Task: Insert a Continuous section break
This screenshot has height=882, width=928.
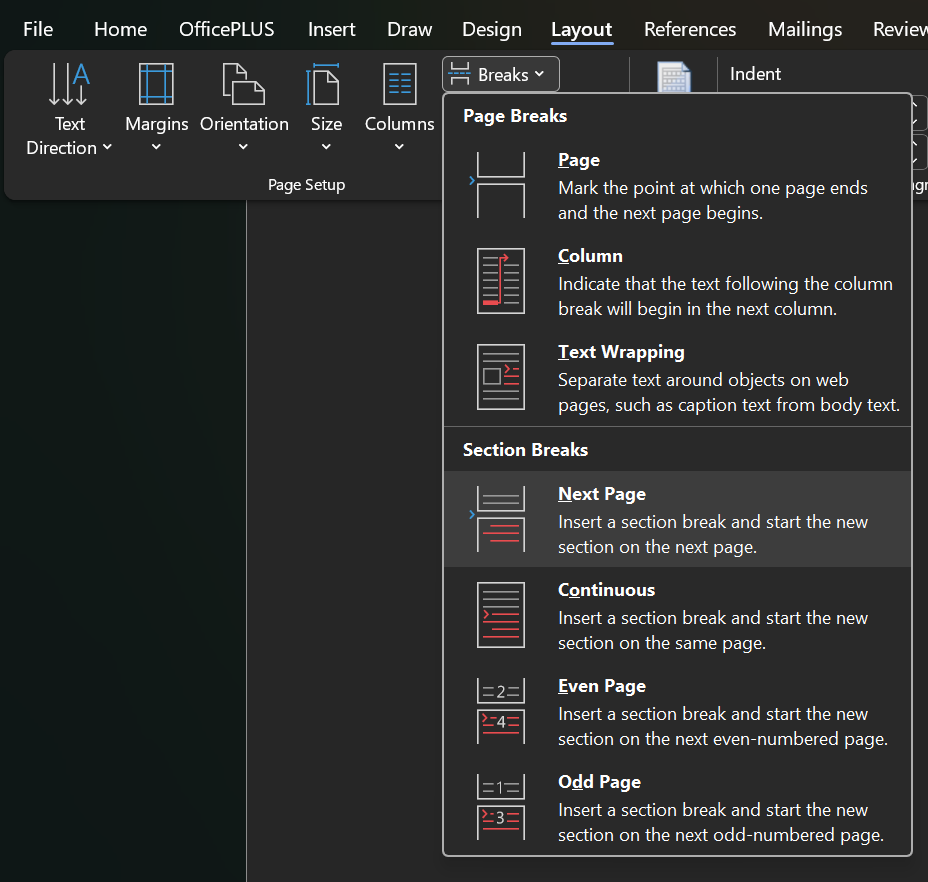Action: [677, 615]
